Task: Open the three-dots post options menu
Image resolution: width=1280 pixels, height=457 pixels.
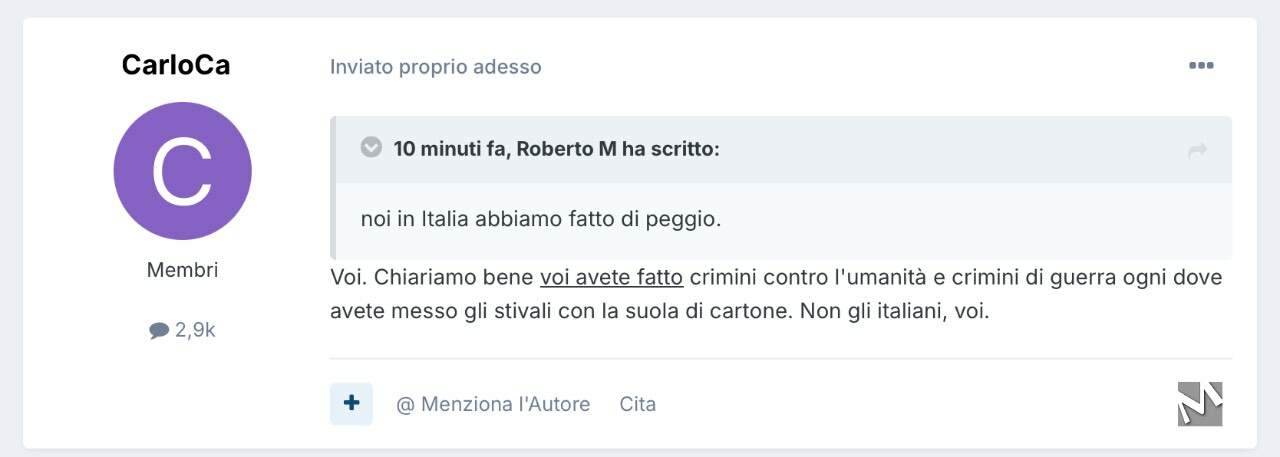Action: click(1201, 66)
